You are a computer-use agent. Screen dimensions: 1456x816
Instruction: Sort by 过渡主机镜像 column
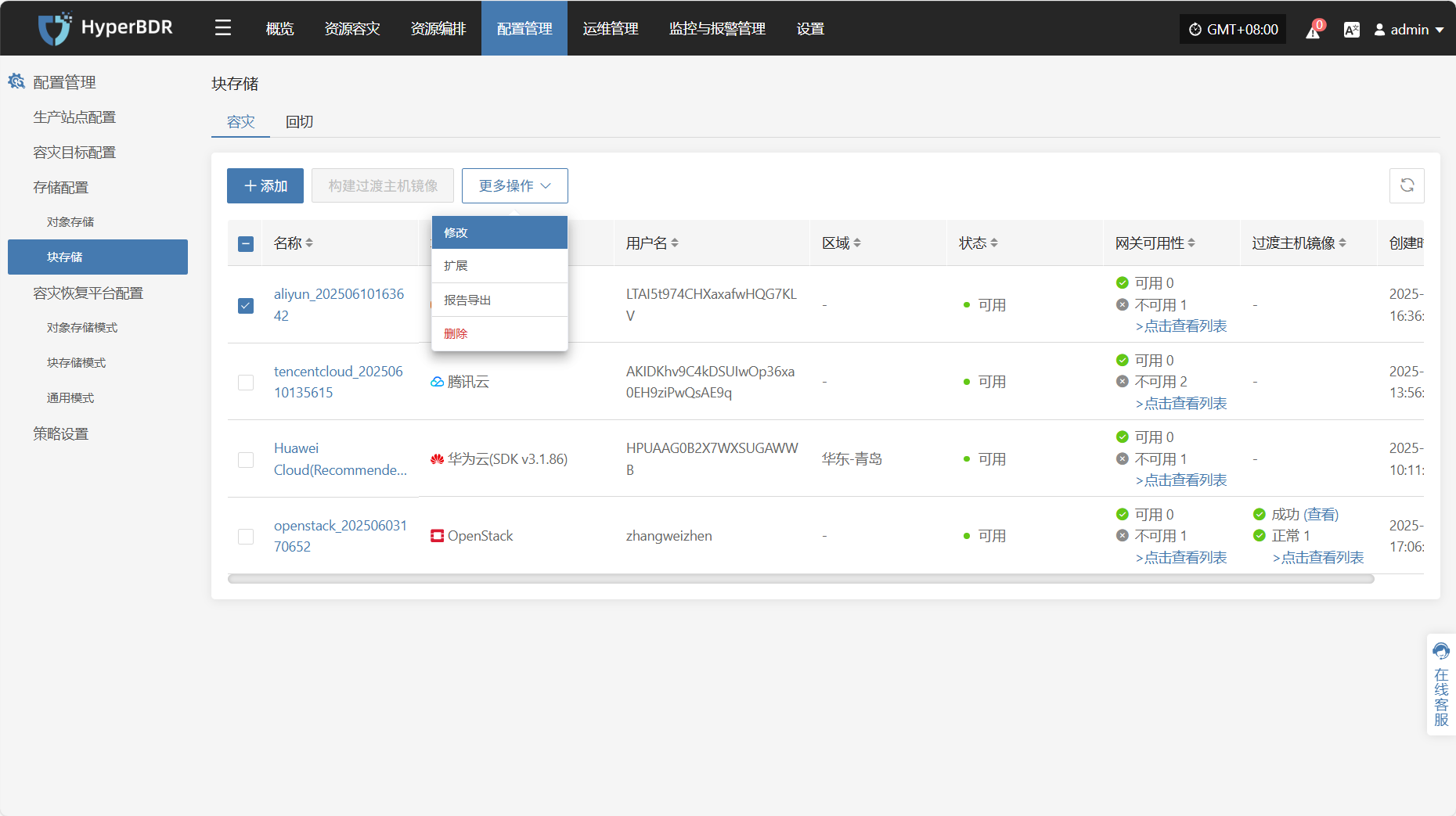pos(1342,243)
